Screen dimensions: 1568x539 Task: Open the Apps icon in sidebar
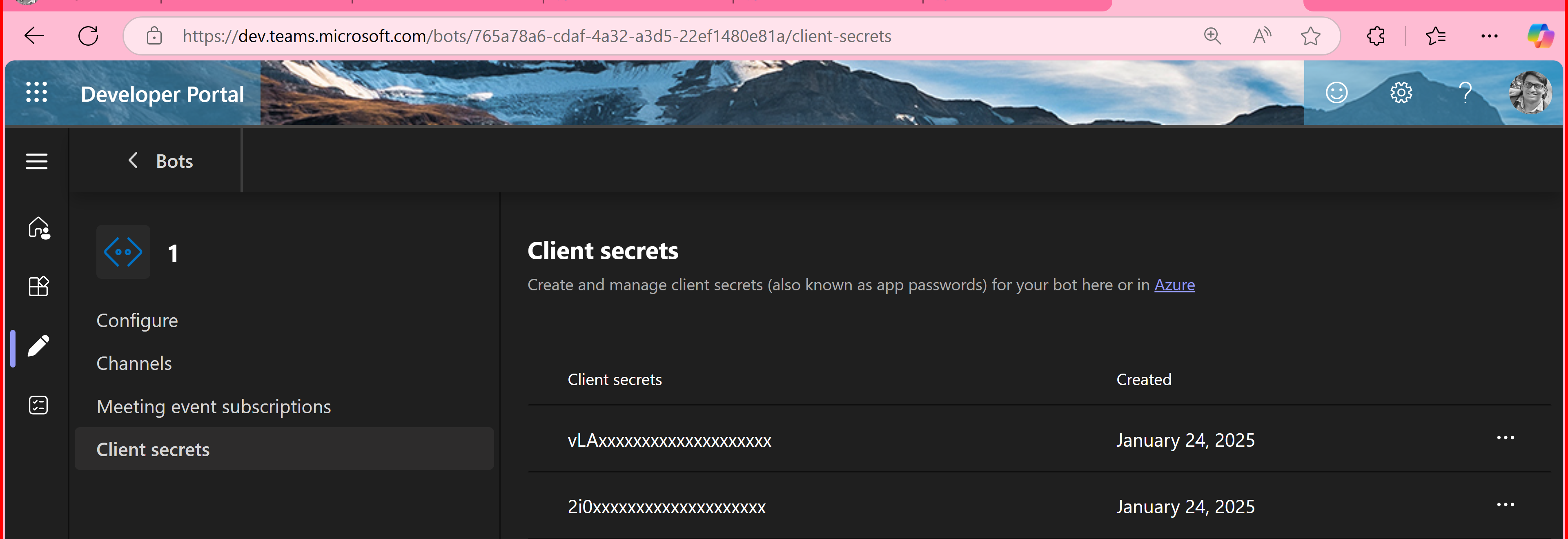point(38,286)
